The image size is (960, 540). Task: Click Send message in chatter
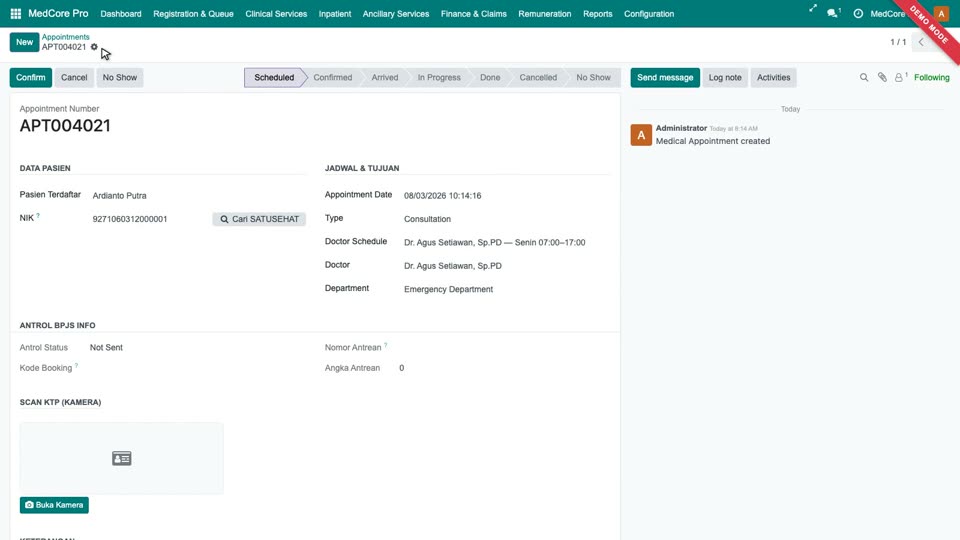pos(665,78)
